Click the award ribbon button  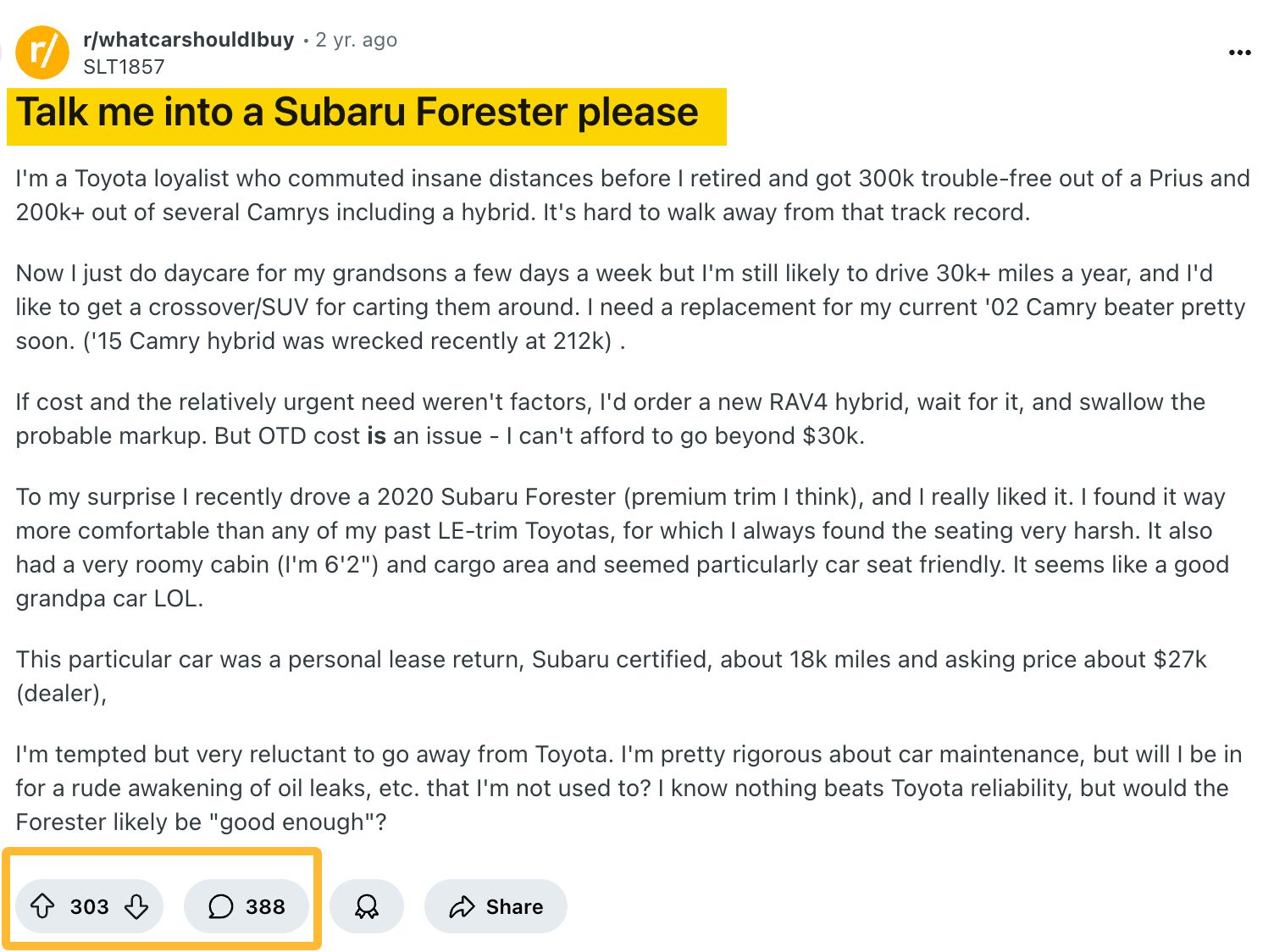[x=367, y=906]
